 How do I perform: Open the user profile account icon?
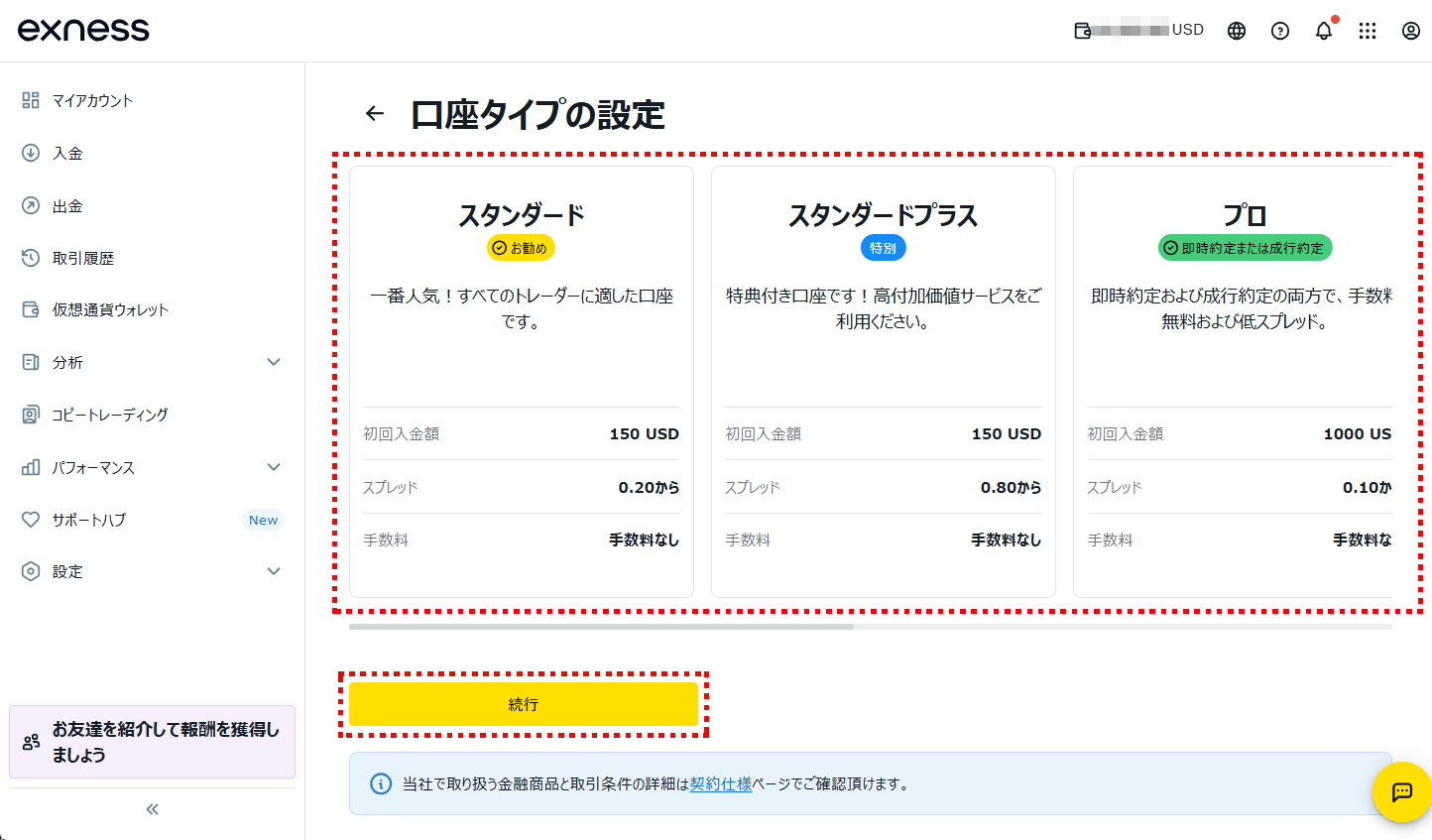[1410, 31]
